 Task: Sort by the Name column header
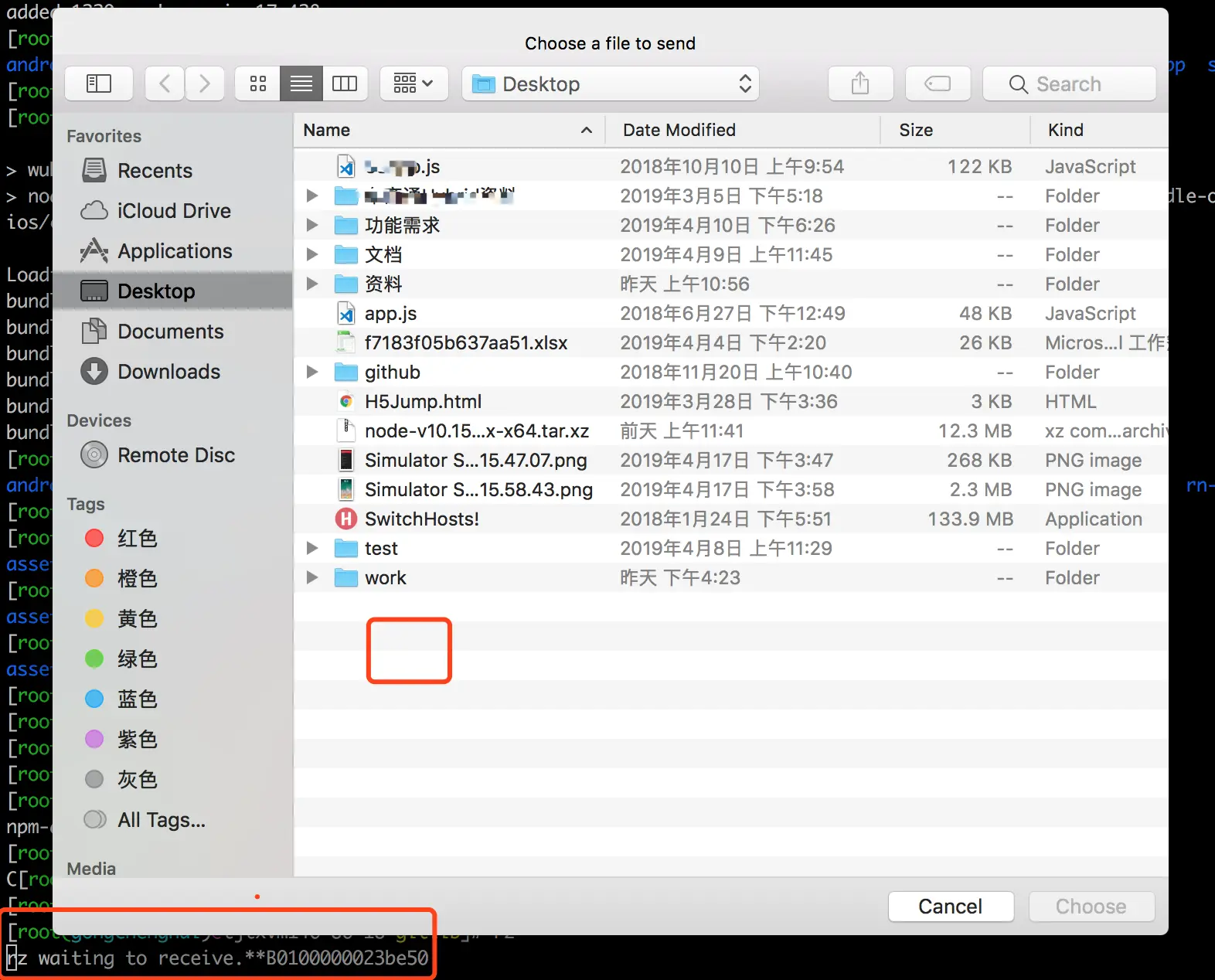[x=448, y=130]
